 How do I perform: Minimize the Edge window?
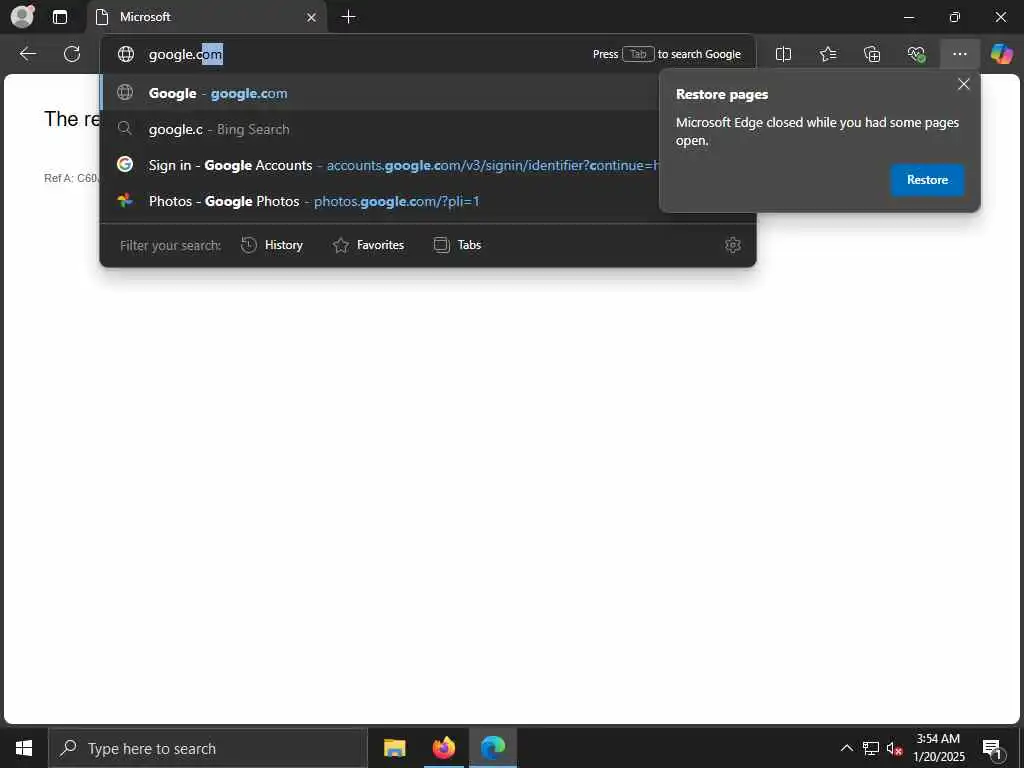908,17
